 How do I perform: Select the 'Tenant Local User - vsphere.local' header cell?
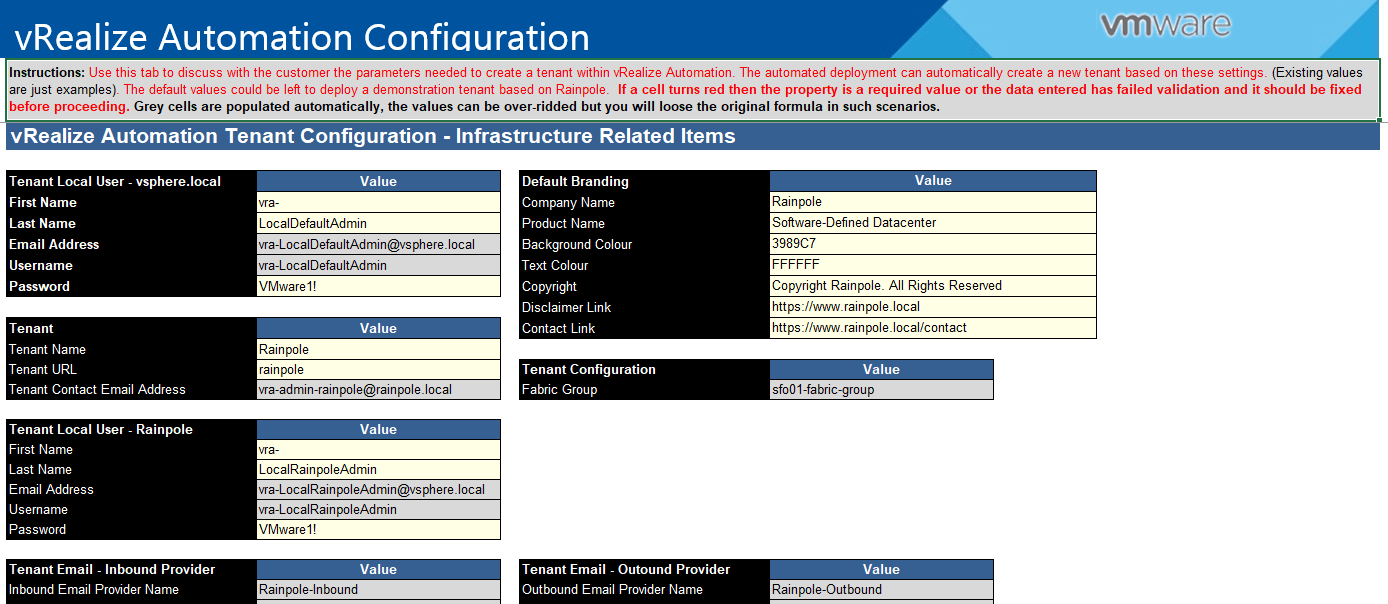tap(131, 181)
